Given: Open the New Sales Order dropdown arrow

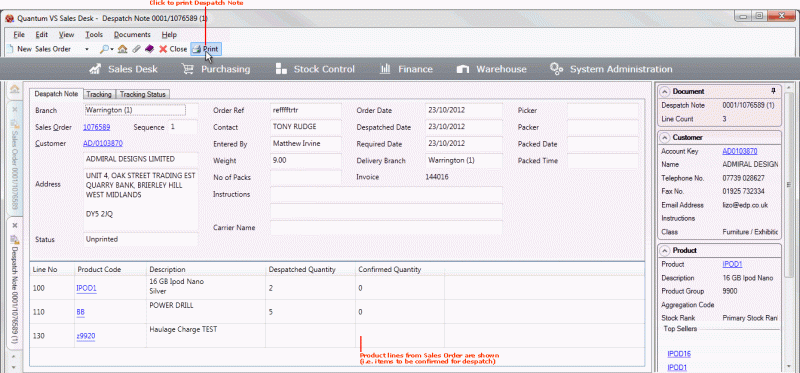Looking at the screenshot, I should click(x=87, y=49).
